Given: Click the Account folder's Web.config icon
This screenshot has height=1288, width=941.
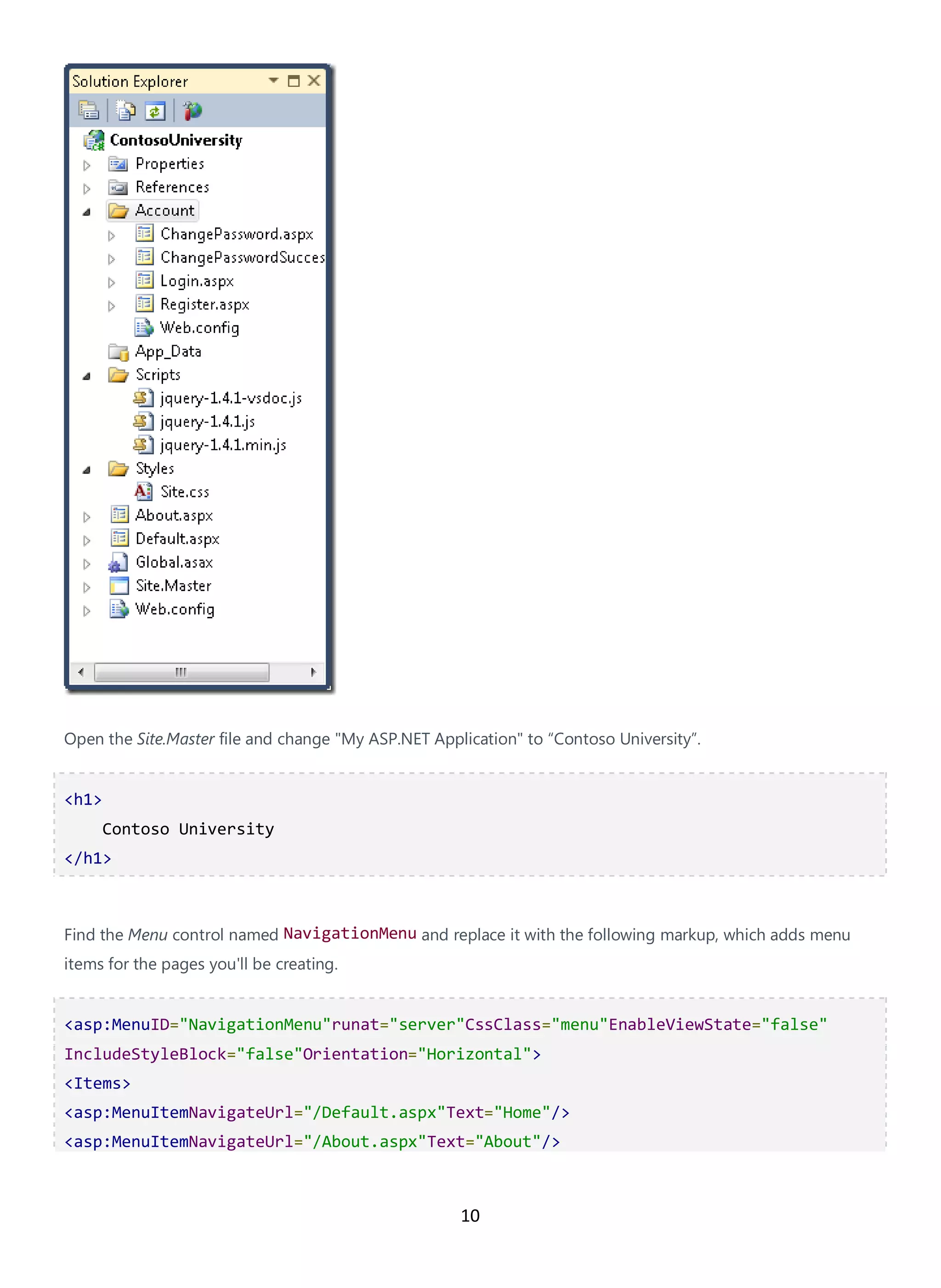Looking at the screenshot, I should point(144,327).
